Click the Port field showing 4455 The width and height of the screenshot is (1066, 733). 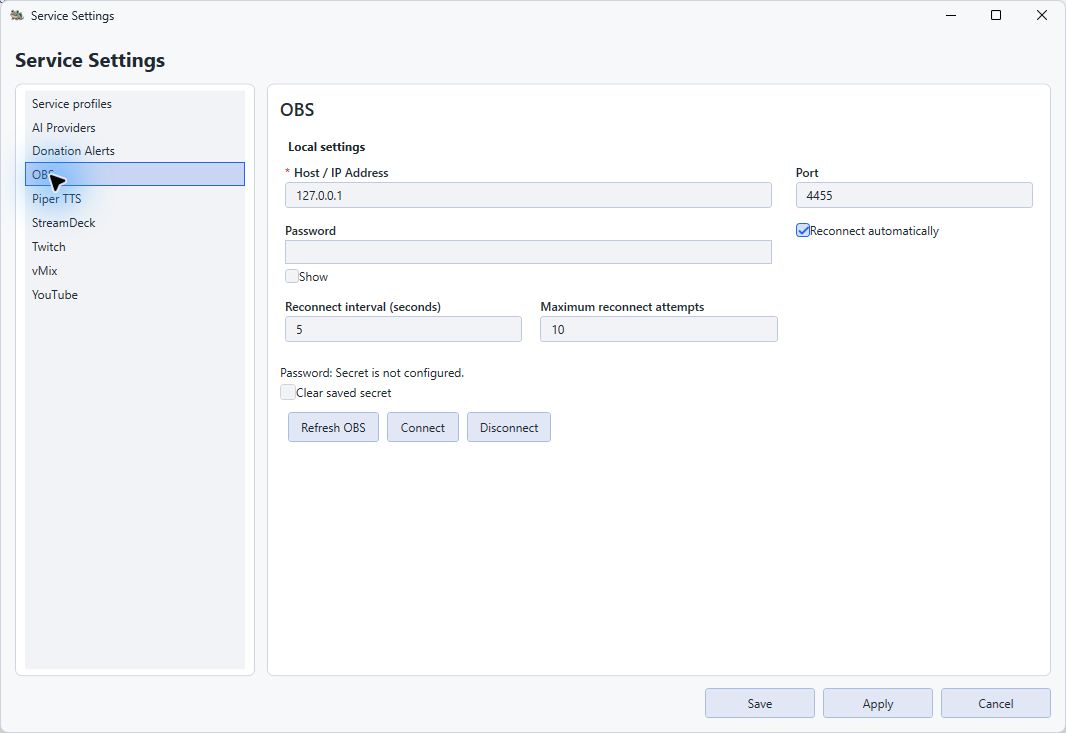click(x=914, y=195)
